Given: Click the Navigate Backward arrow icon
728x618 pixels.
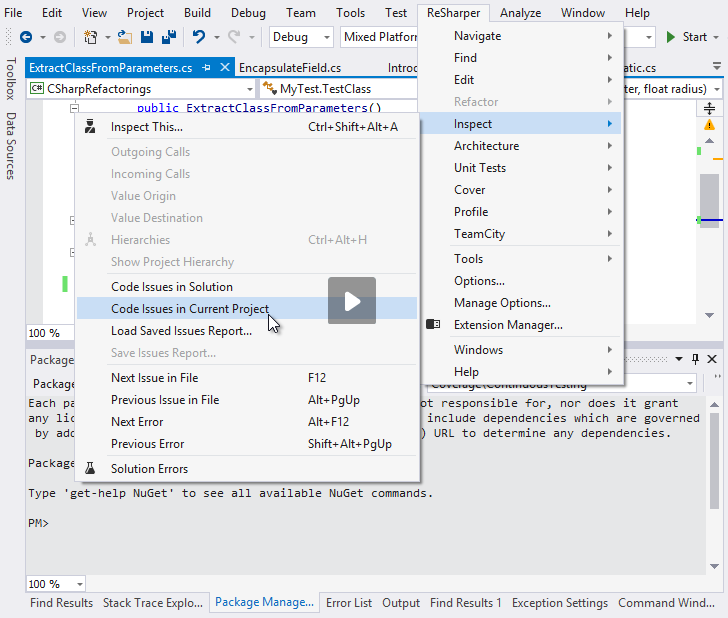Looking at the screenshot, I should point(26,37).
